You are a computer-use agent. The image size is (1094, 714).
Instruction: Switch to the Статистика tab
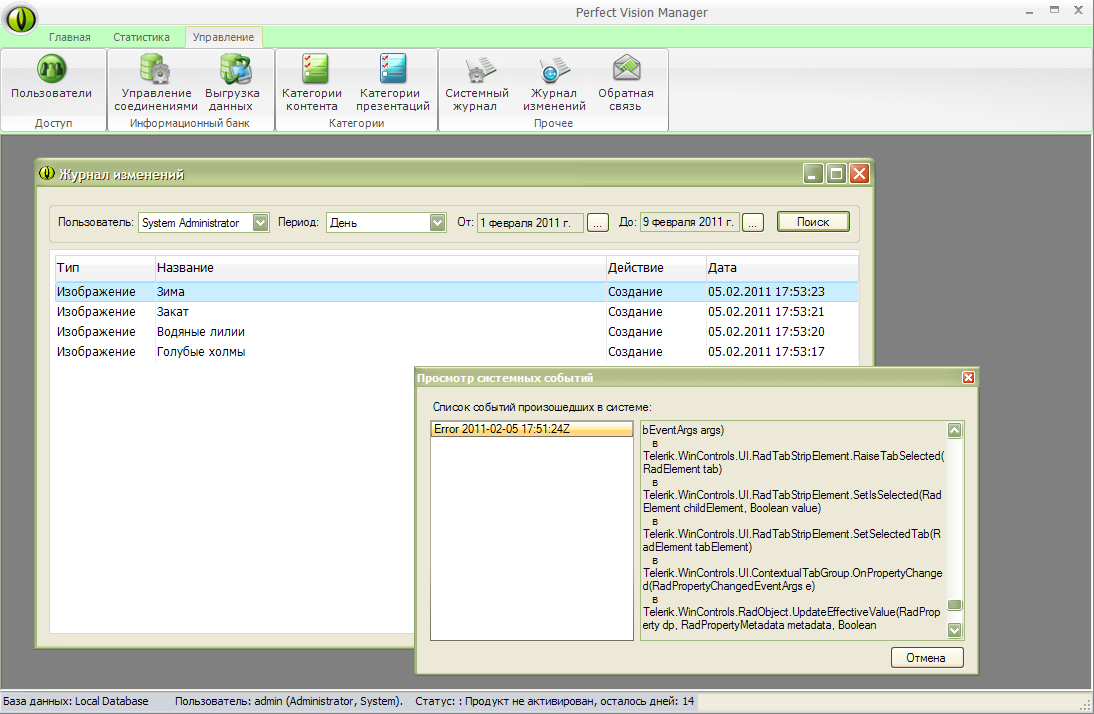pyautogui.click(x=142, y=37)
